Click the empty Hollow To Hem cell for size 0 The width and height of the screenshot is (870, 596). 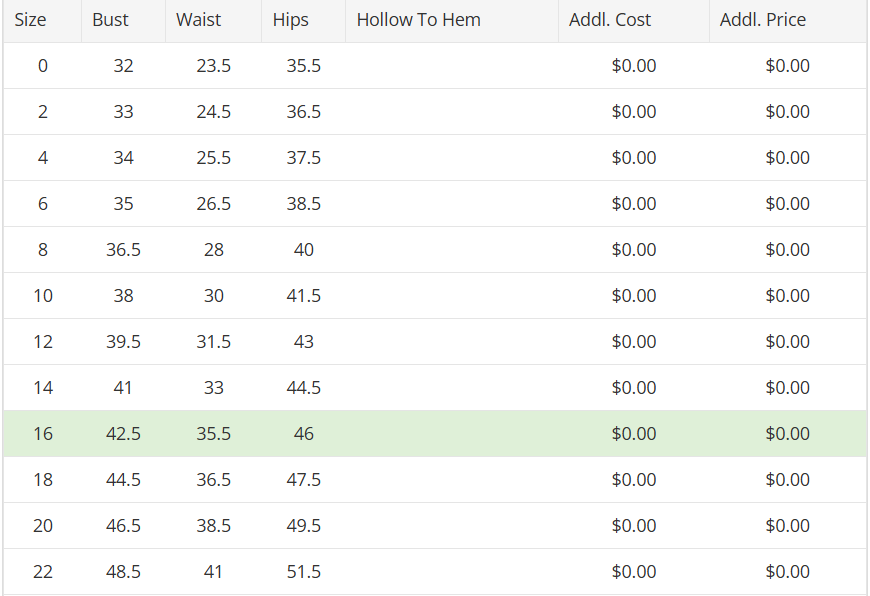(x=451, y=66)
